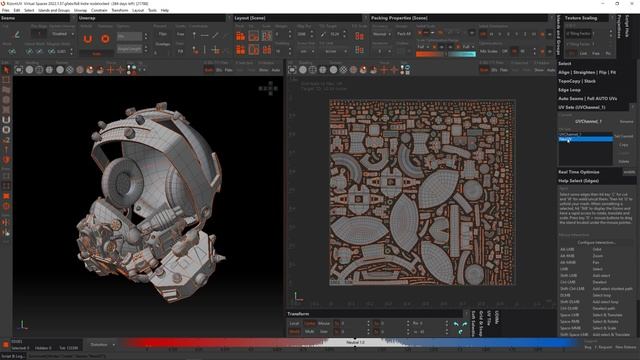Click the top Scale icon in Layout
This screenshot has height=360, width=640.
point(267,36)
